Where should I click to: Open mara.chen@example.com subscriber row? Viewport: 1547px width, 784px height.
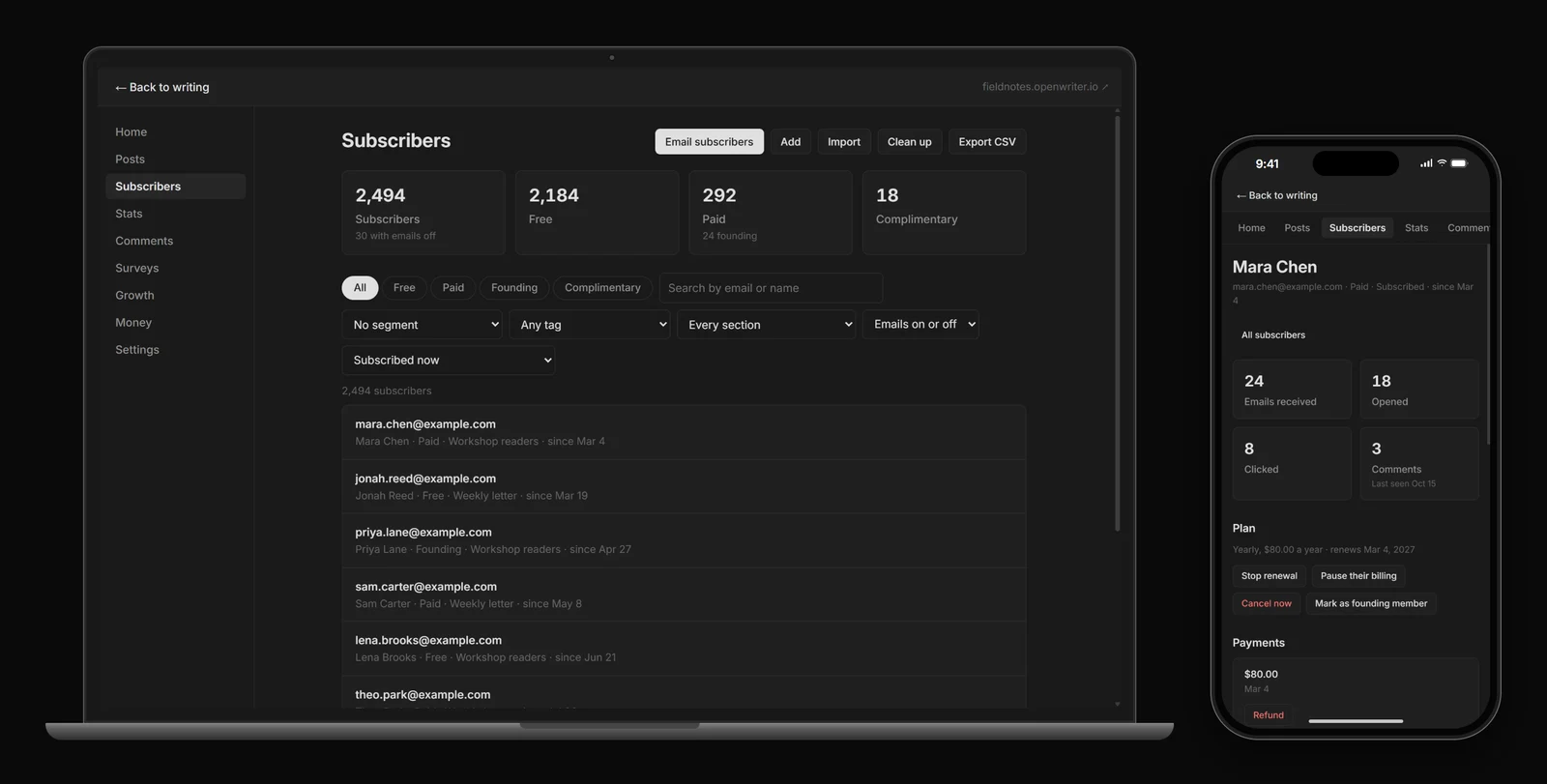(x=684, y=432)
